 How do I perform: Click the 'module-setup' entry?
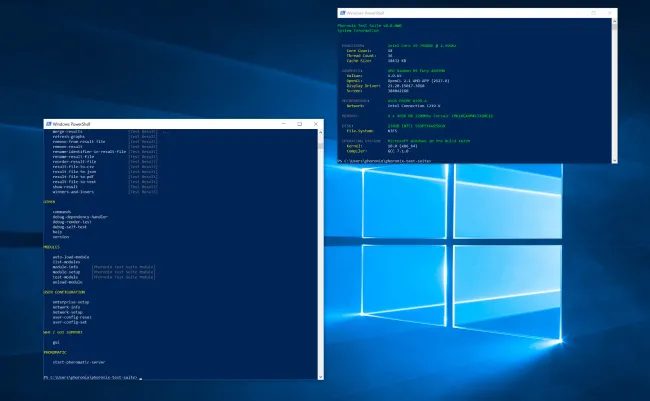click(x=66, y=272)
